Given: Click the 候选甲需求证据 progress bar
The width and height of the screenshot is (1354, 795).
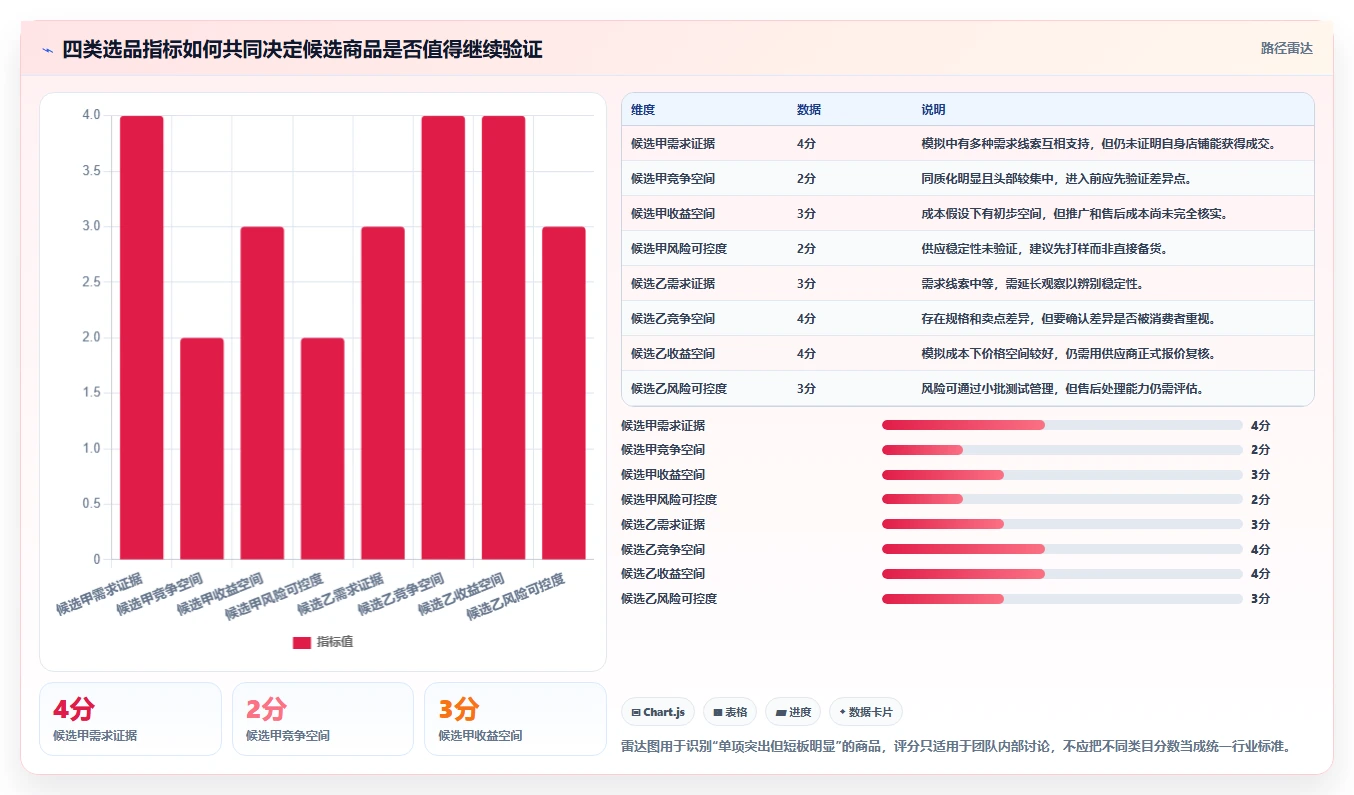Looking at the screenshot, I should coord(1062,425).
